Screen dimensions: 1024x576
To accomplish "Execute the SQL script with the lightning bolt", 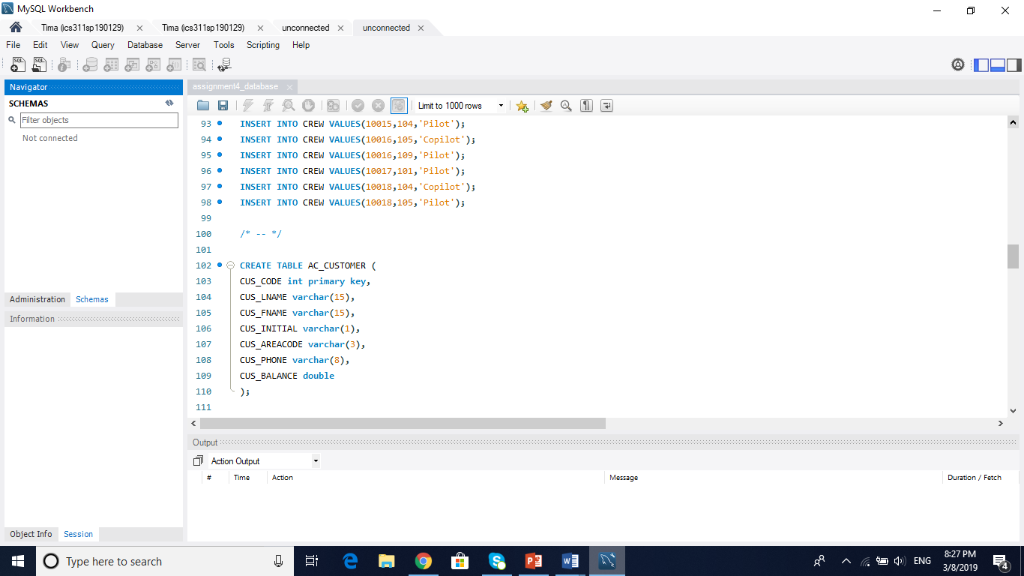I will (248, 105).
